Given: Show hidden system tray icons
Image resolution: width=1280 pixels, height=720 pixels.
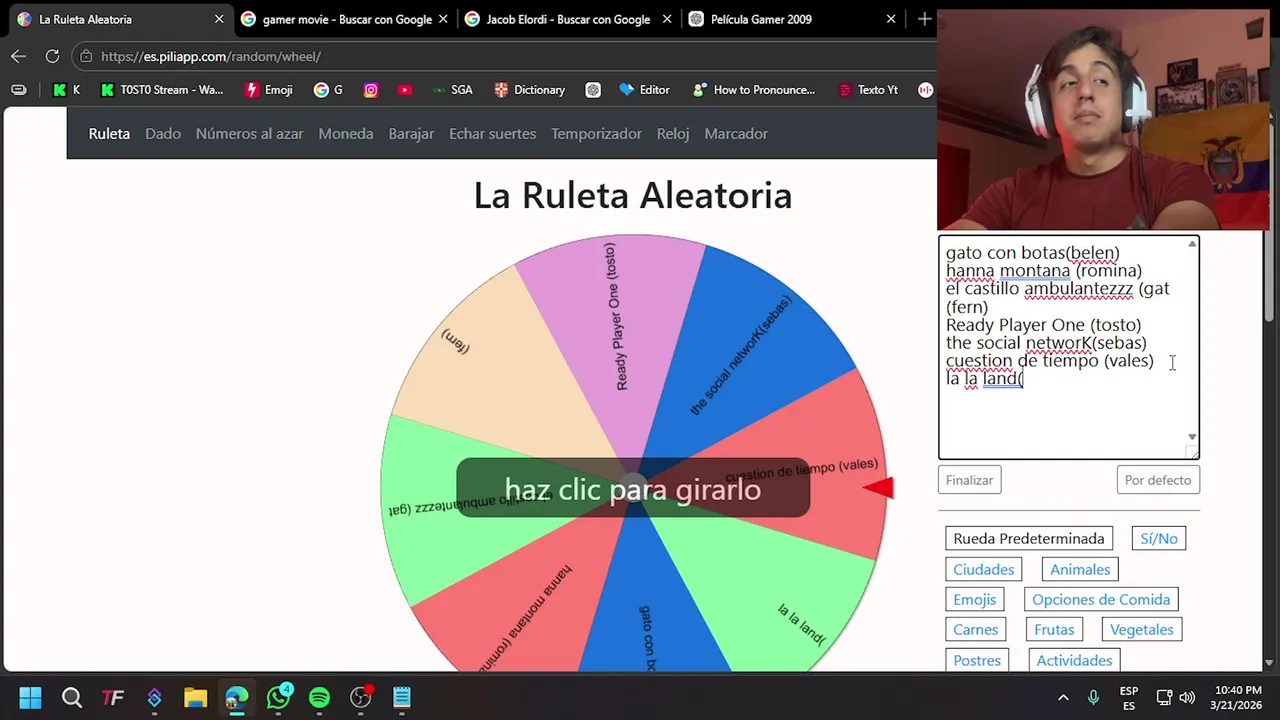Looking at the screenshot, I should coord(1063,697).
